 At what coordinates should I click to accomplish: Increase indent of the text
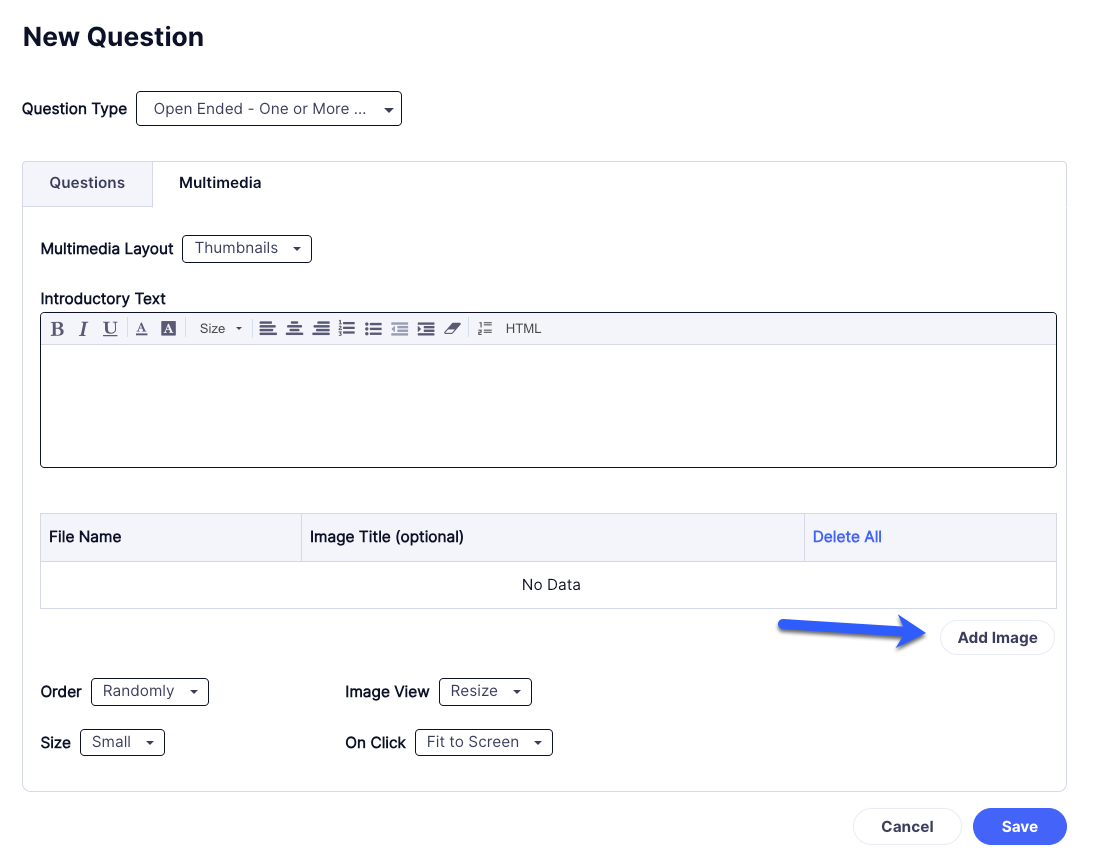point(426,329)
